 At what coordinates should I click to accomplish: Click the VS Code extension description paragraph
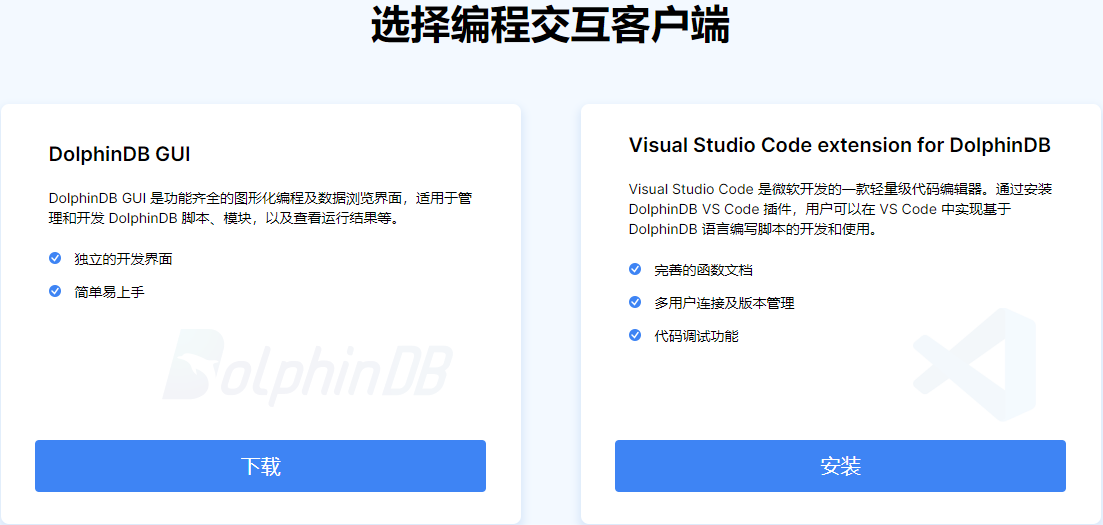[x=840, y=209]
